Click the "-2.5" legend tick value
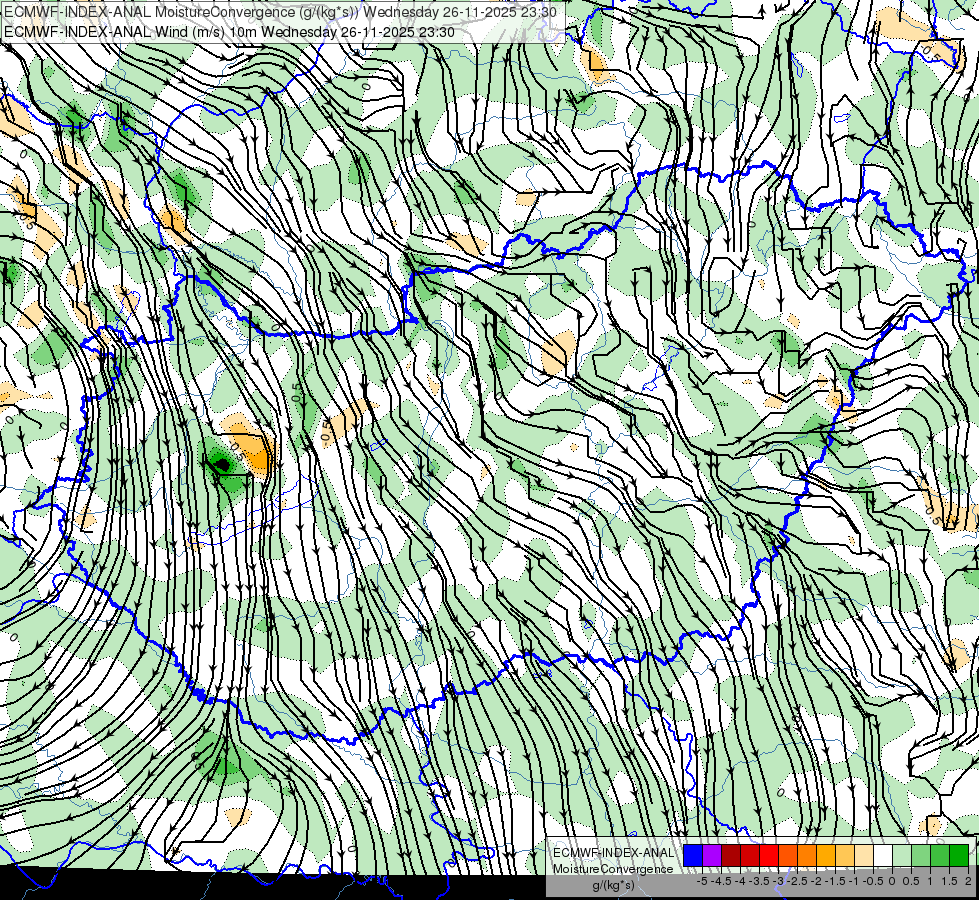The width and height of the screenshot is (979, 900). click(797, 881)
